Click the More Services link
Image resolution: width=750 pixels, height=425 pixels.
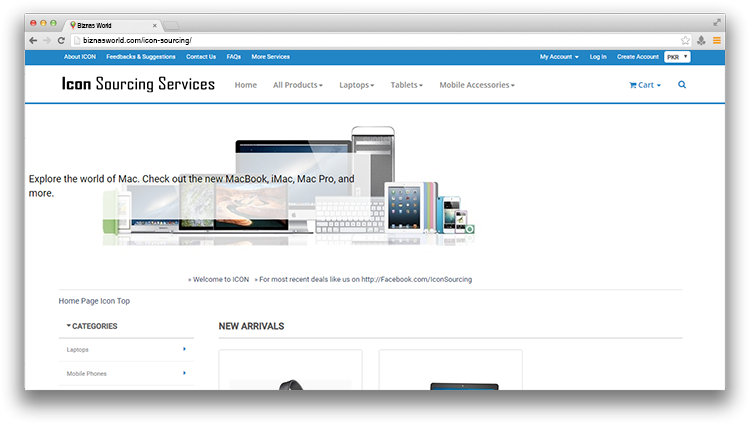pyautogui.click(x=271, y=57)
